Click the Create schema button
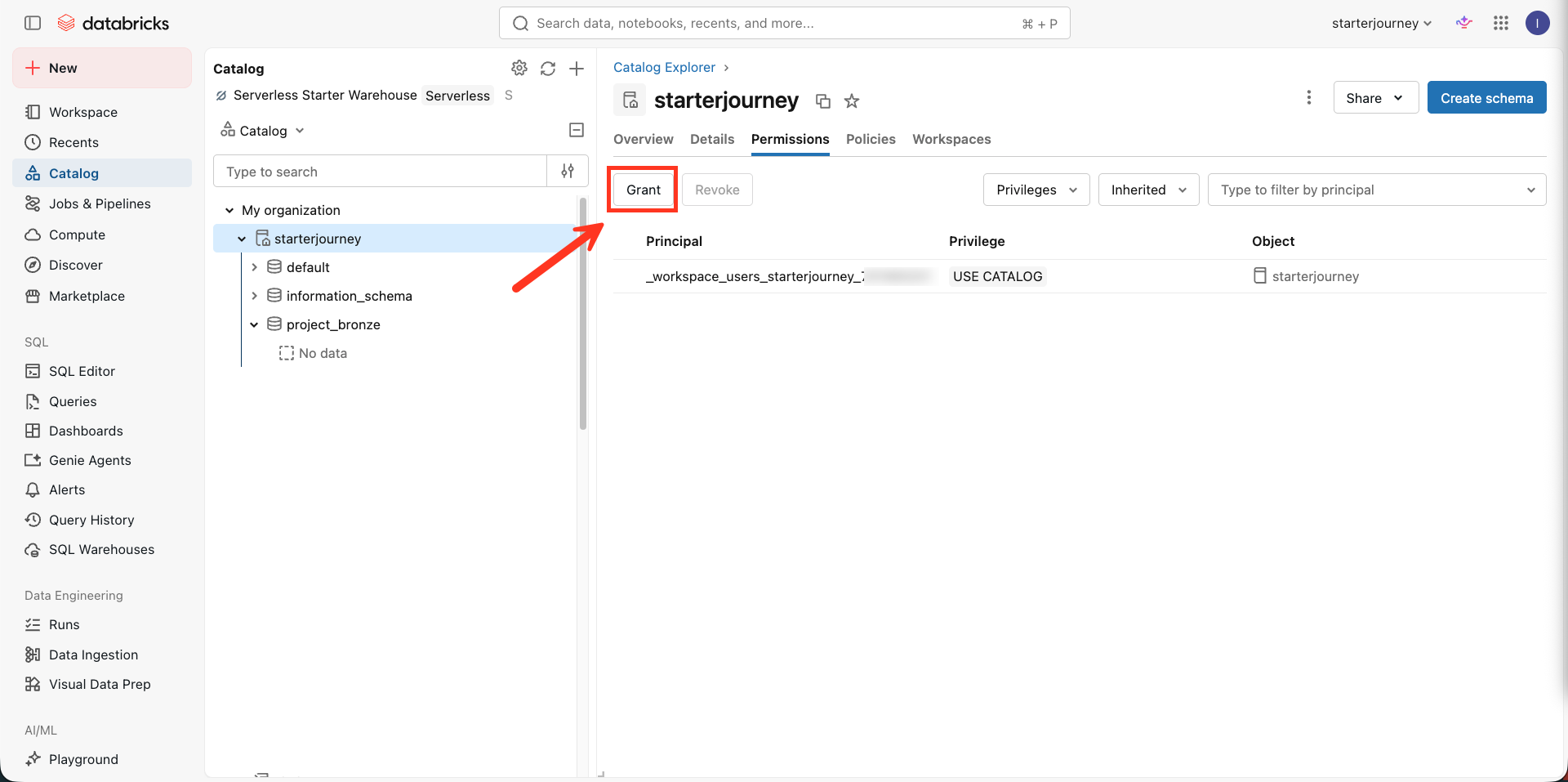Image resolution: width=1568 pixels, height=782 pixels. [1486, 98]
